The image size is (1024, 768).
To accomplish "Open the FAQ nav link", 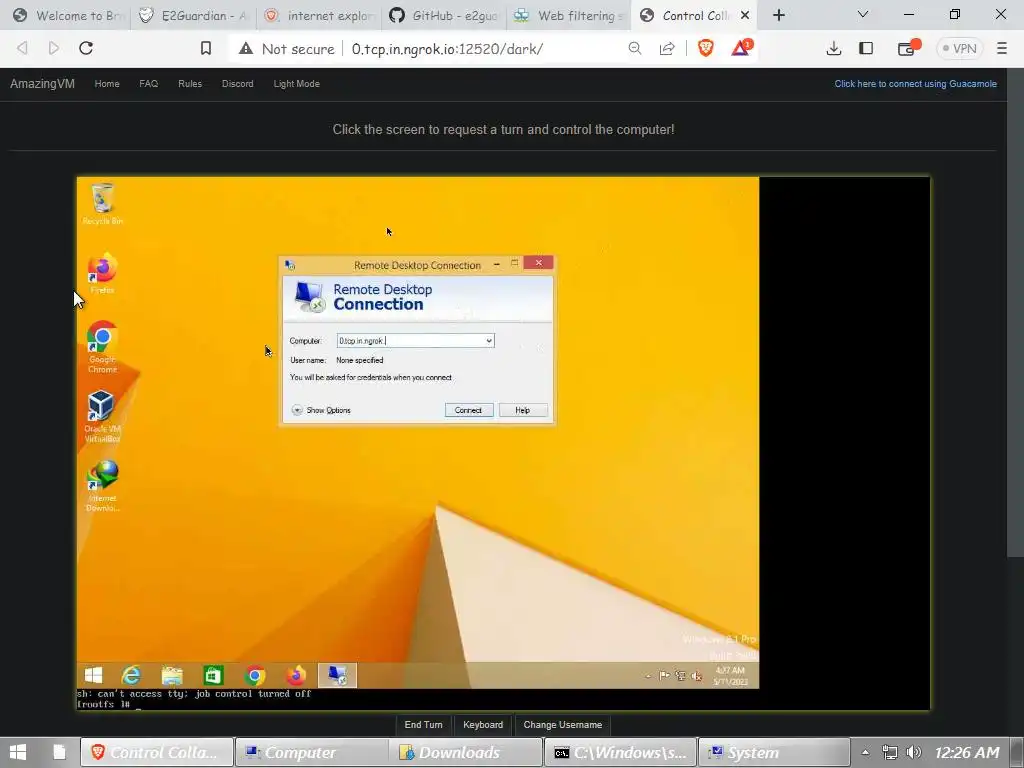I will click(148, 84).
